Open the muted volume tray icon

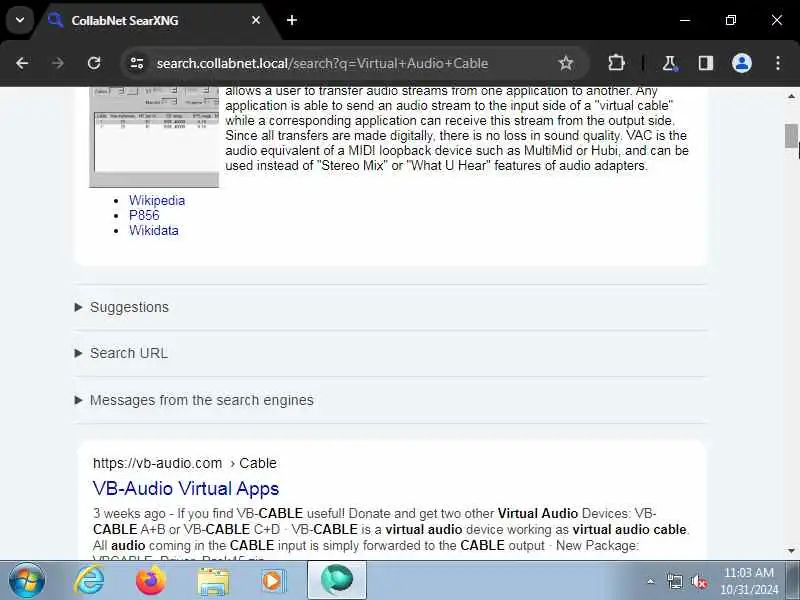click(x=699, y=581)
